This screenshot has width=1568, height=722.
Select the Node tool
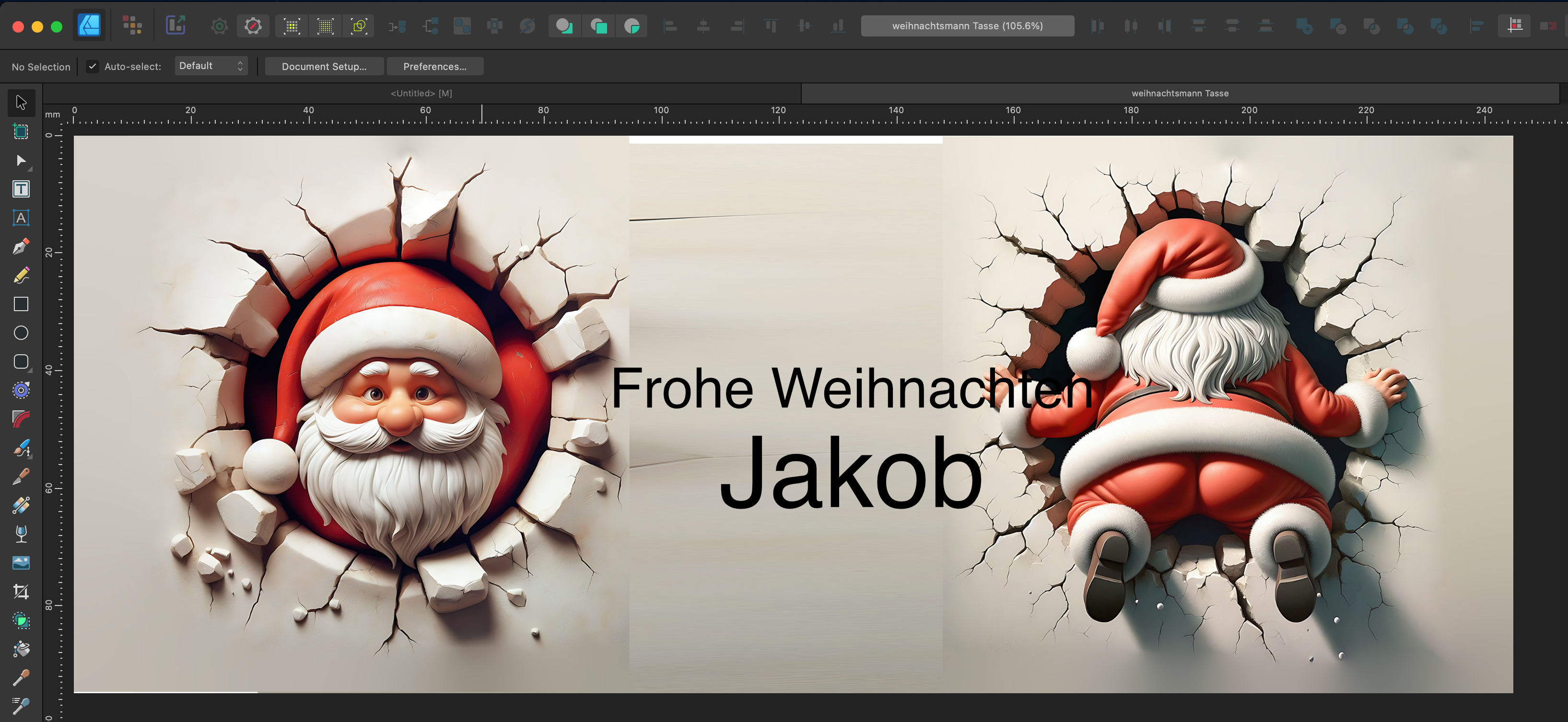(x=21, y=161)
